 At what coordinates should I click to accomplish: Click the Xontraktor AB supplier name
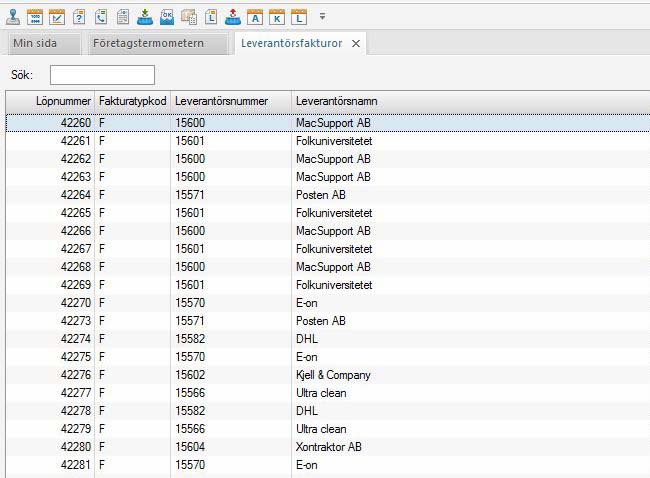329,447
